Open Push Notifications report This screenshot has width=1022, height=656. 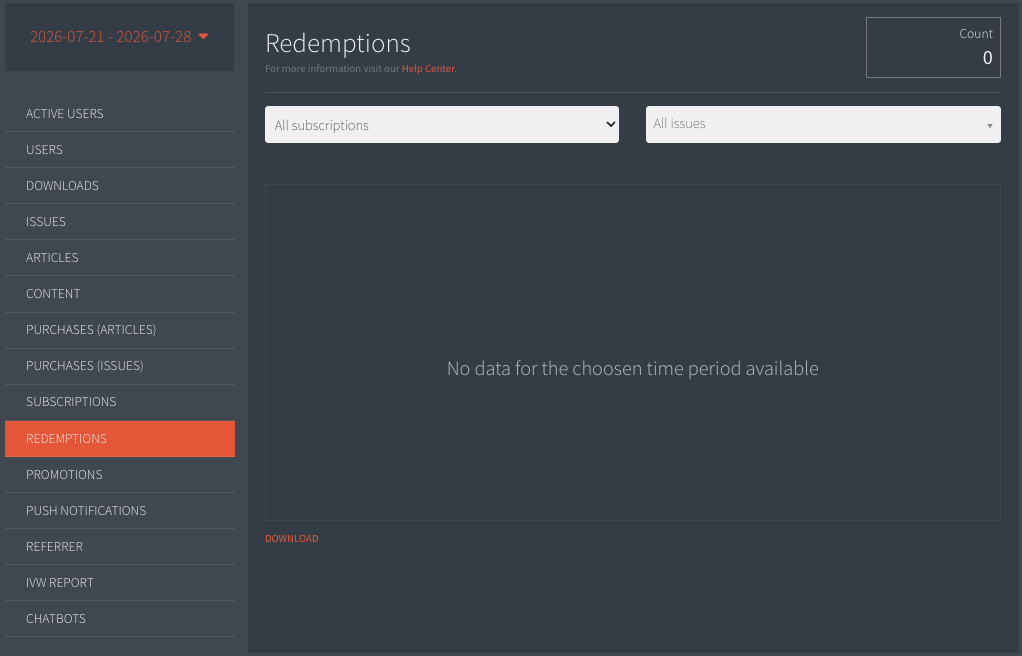tap(120, 511)
